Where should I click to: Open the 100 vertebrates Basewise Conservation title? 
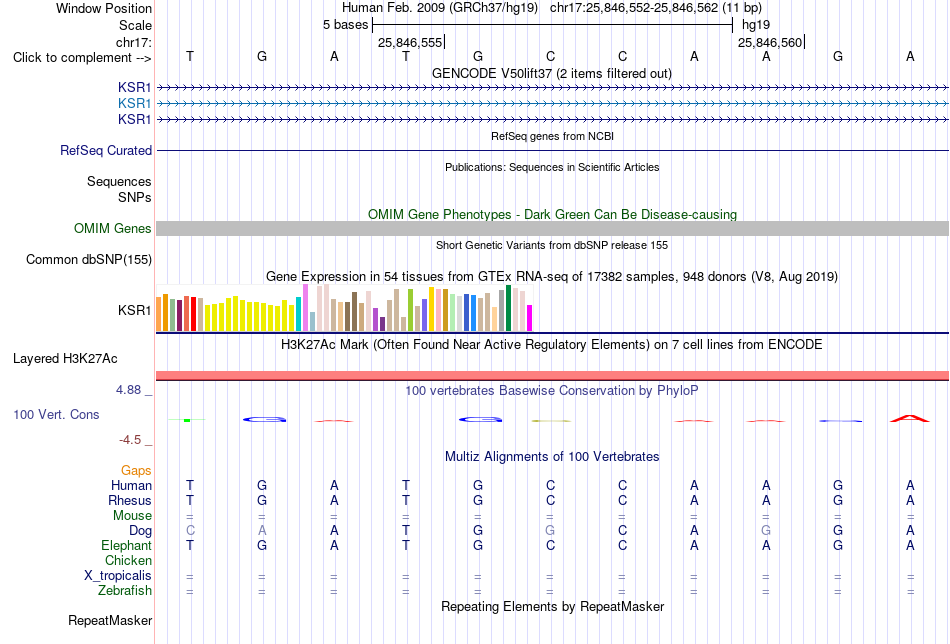[x=552, y=391]
